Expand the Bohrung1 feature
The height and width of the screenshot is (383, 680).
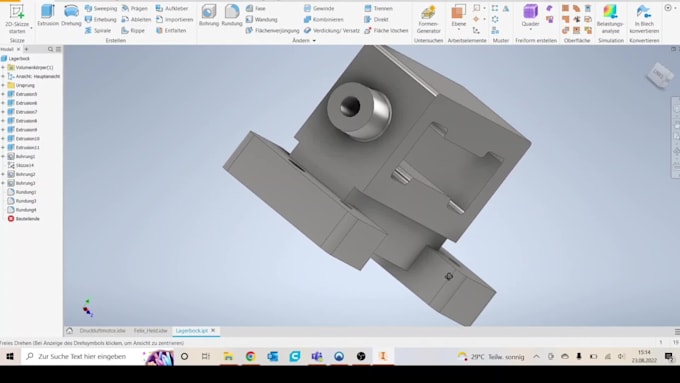pyautogui.click(x=3, y=157)
